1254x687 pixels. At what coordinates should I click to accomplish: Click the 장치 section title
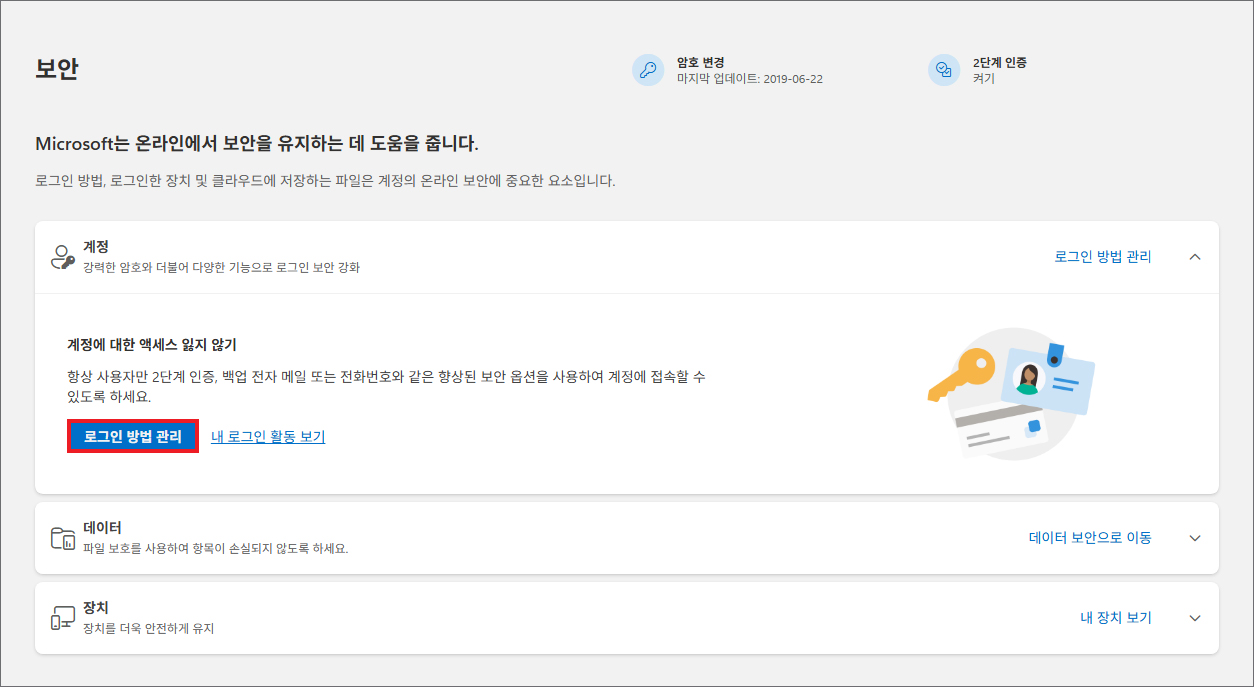[x=96, y=607]
